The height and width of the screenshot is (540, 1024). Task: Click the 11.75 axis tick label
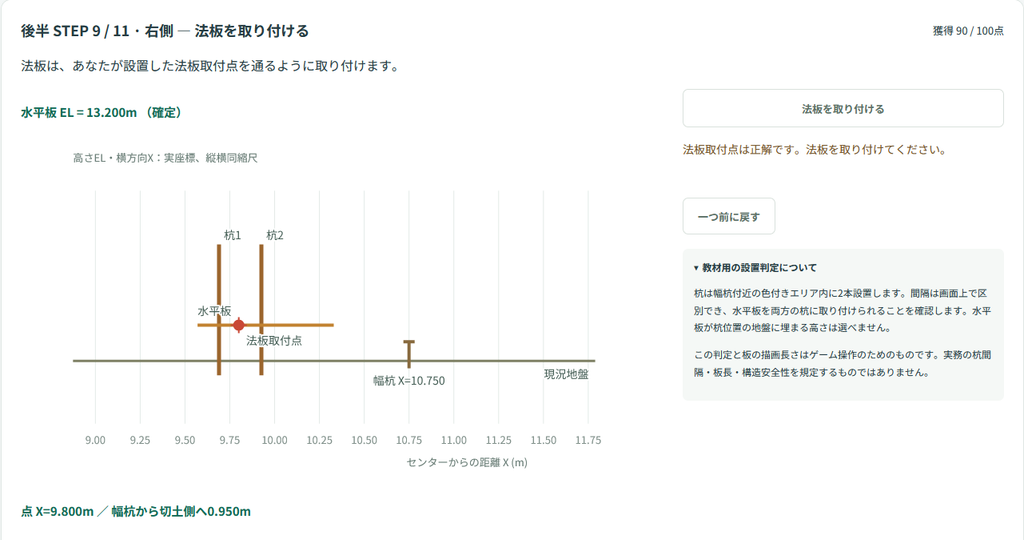tap(588, 440)
